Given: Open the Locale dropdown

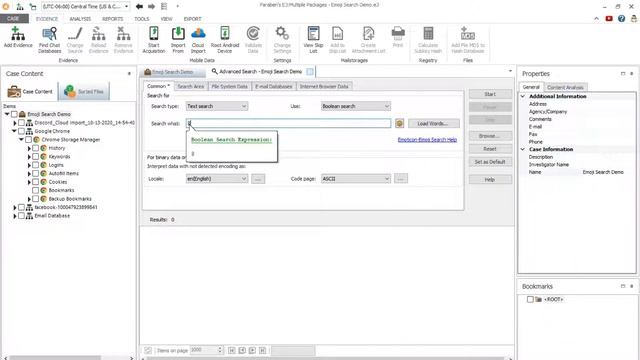Looking at the screenshot, I should coord(217,179).
